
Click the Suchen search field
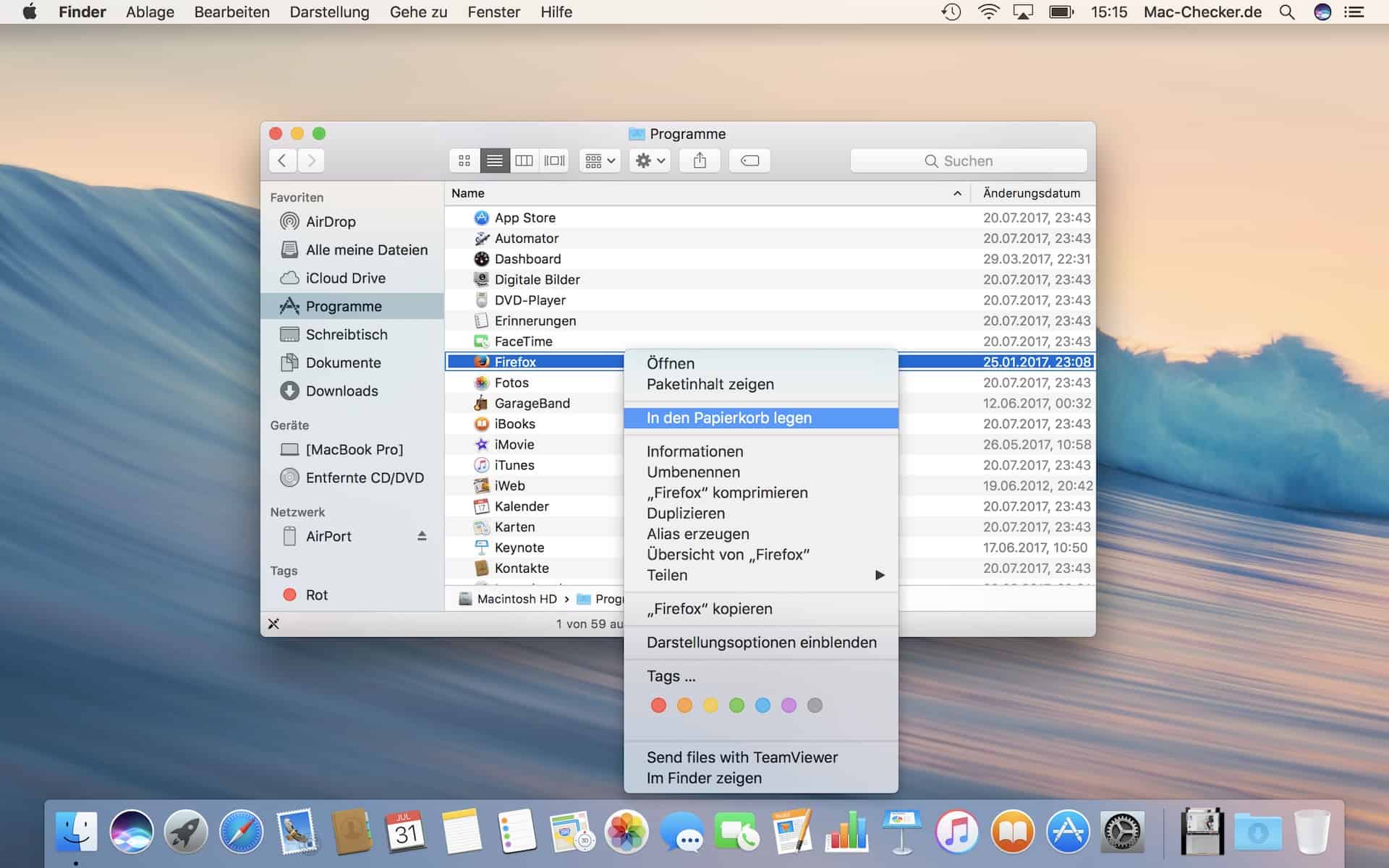point(969,161)
